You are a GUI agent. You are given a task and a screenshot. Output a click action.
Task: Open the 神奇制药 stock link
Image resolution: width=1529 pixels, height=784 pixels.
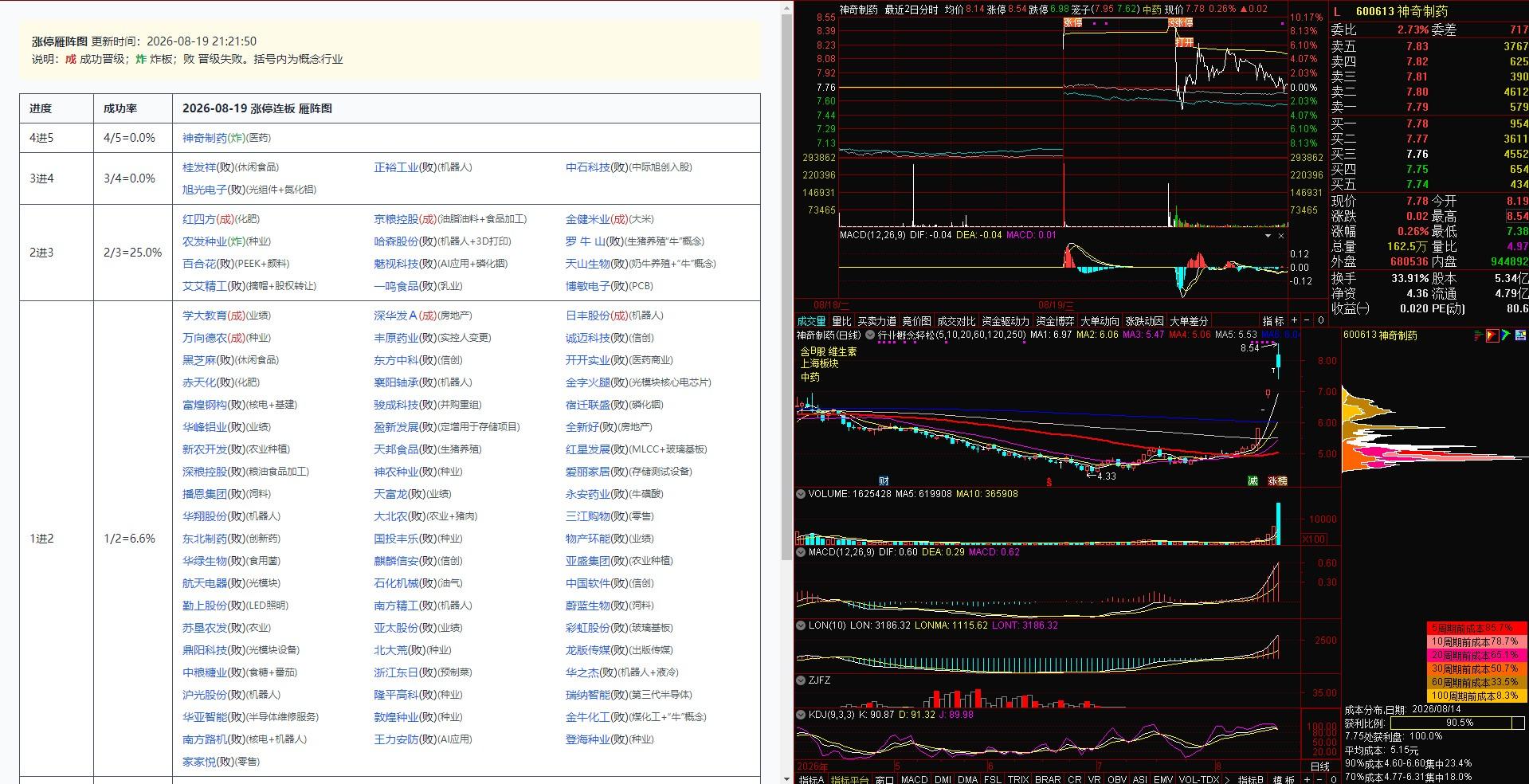point(205,138)
